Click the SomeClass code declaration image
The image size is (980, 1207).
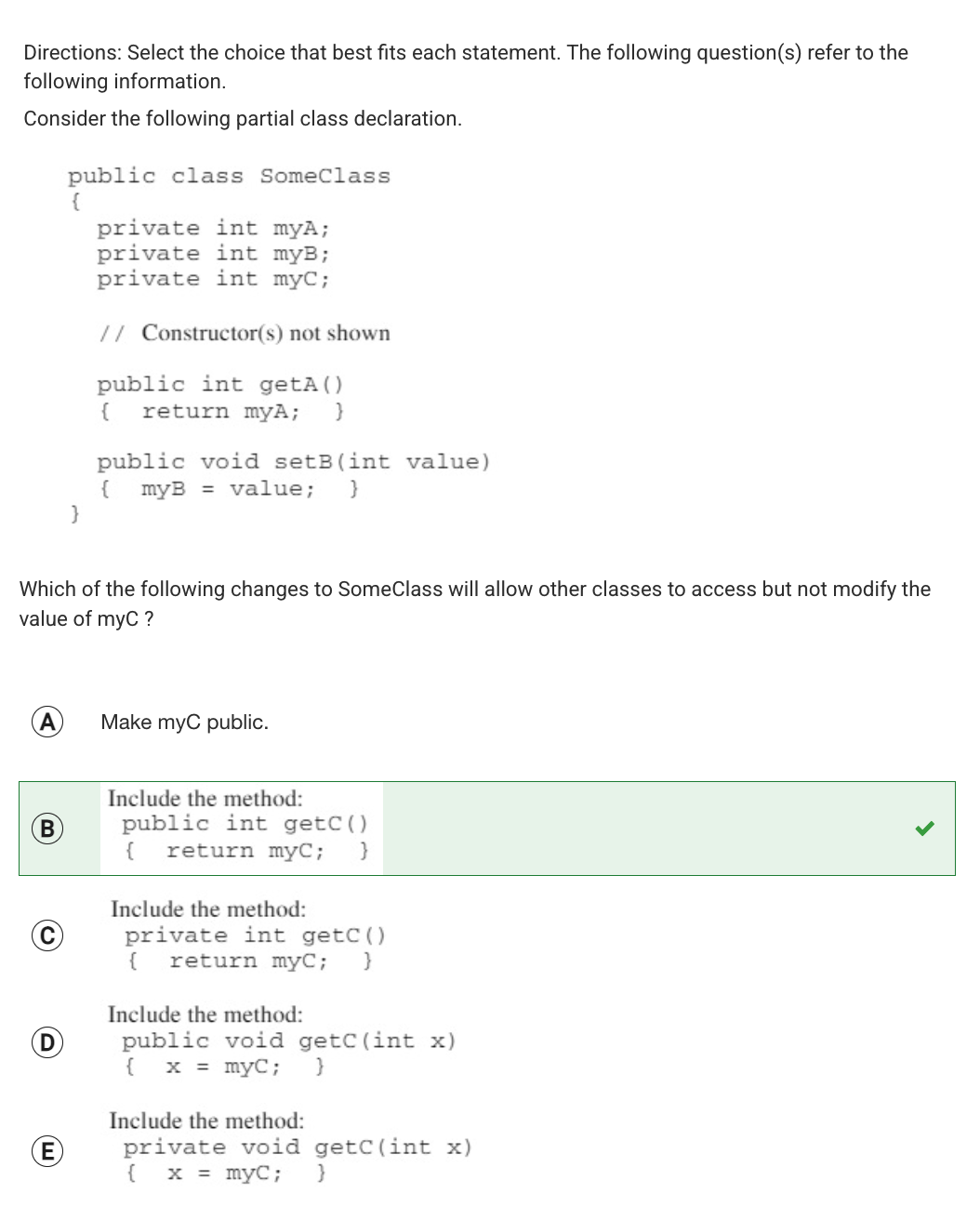279,343
